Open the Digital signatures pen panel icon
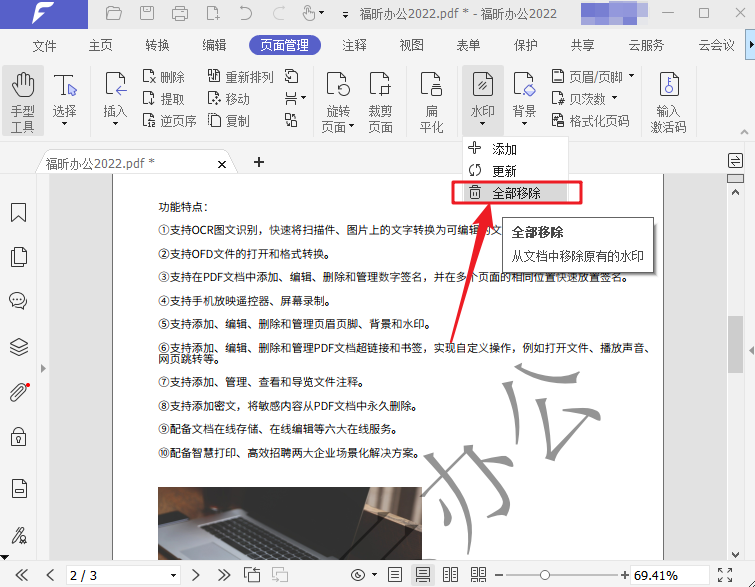This screenshot has height=587, width=755. (x=19, y=535)
